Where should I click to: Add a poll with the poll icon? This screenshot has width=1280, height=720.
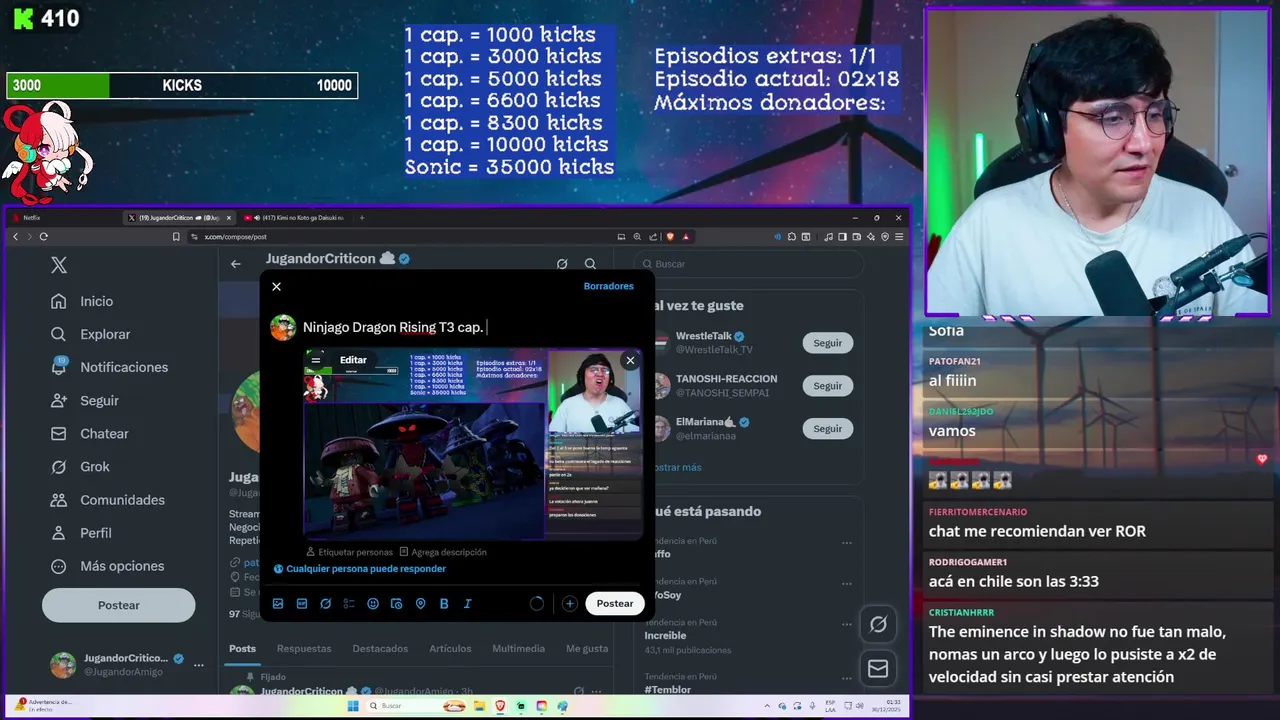(x=349, y=604)
